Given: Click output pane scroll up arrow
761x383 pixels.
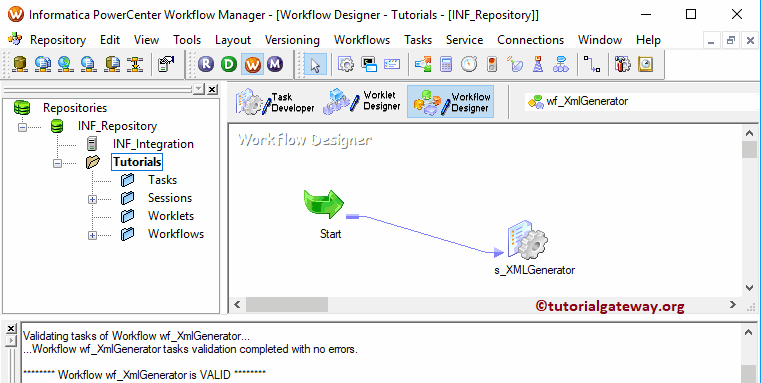Looking at the screenshot, I should coord(749,332).
